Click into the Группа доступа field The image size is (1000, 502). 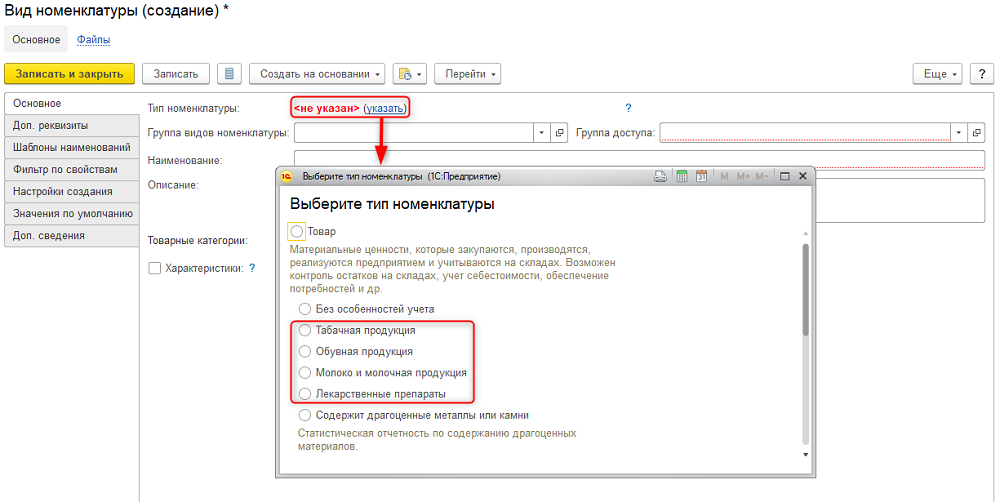[805, 133]
